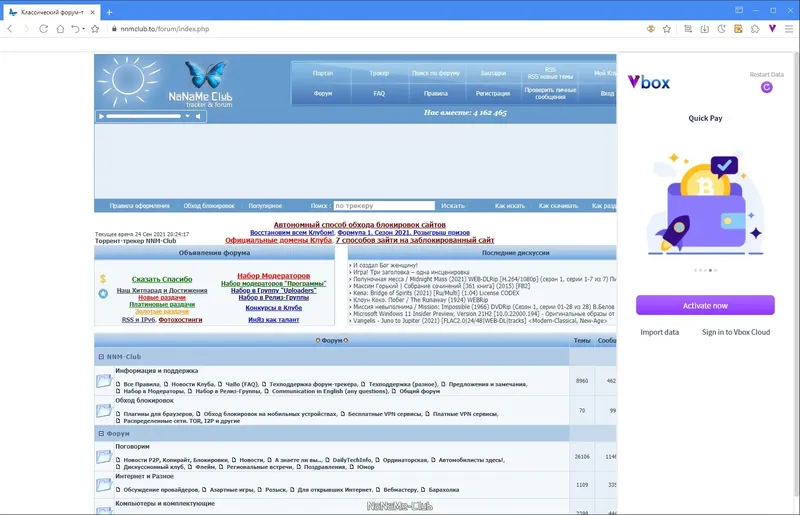Click the padlock site security icon

[114, 29]
